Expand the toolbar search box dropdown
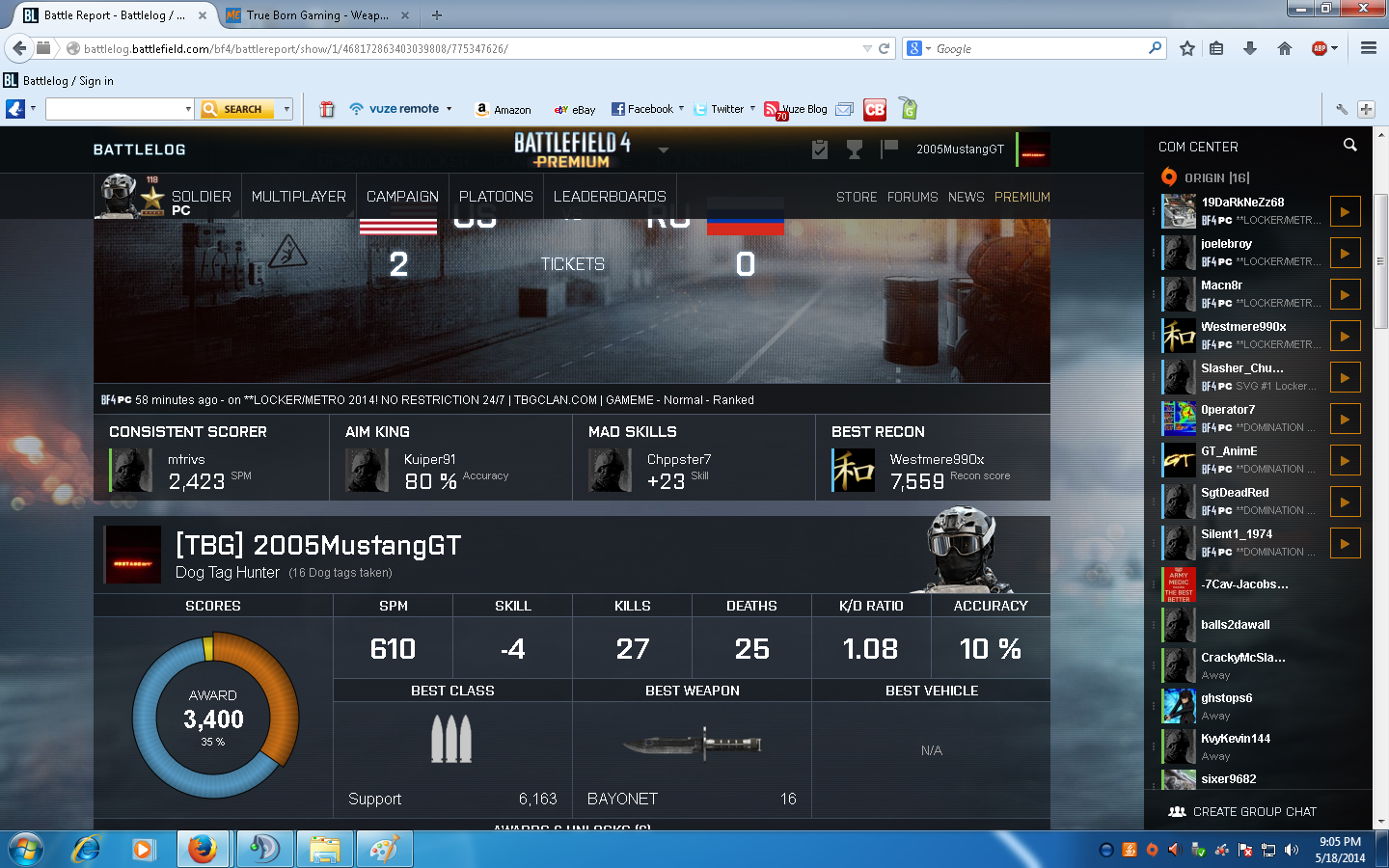Viewport: 1389px width, 868px height. point(188,109)
